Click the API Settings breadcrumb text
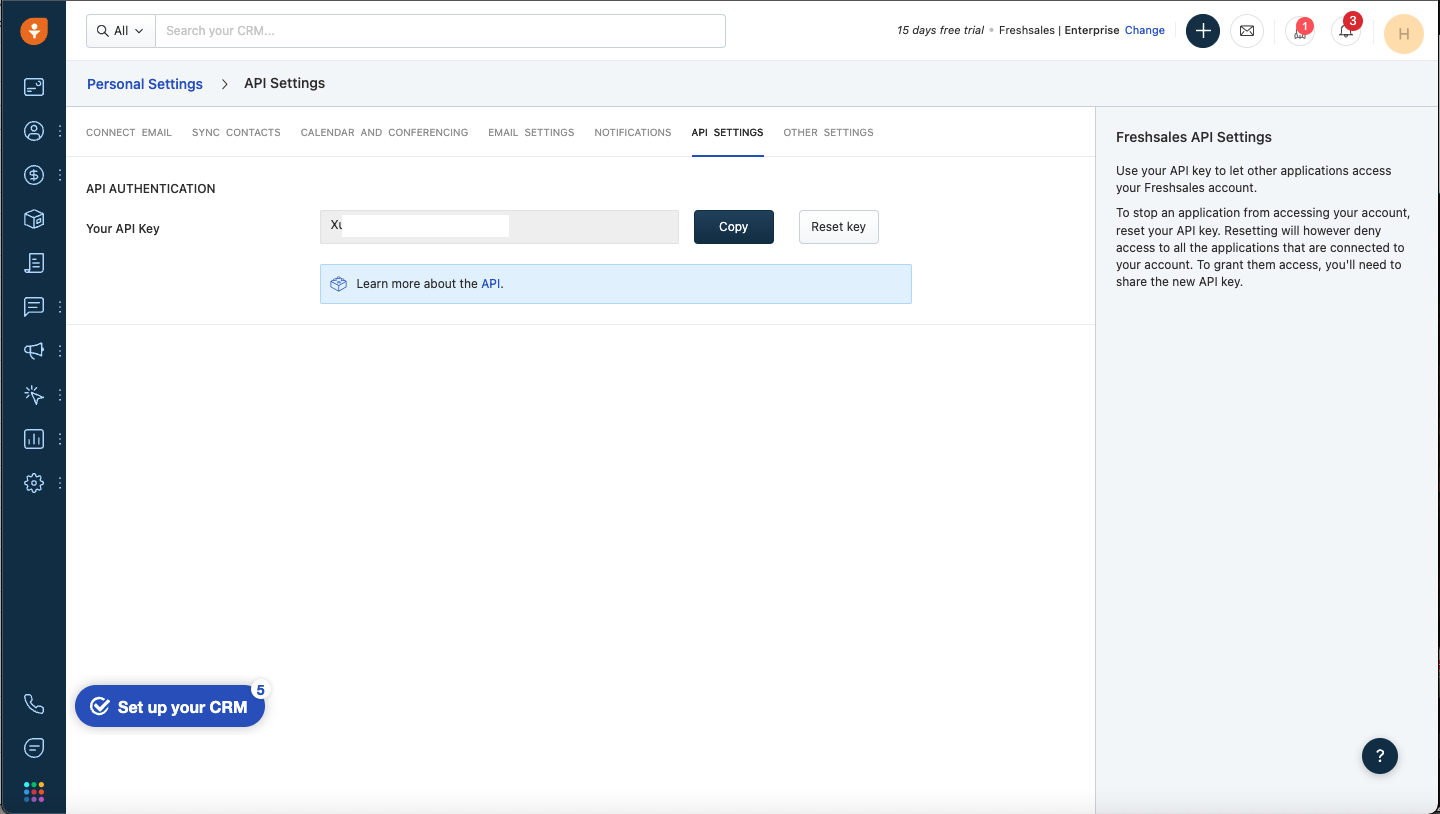 pyautogui.click(x=284, y=83)
